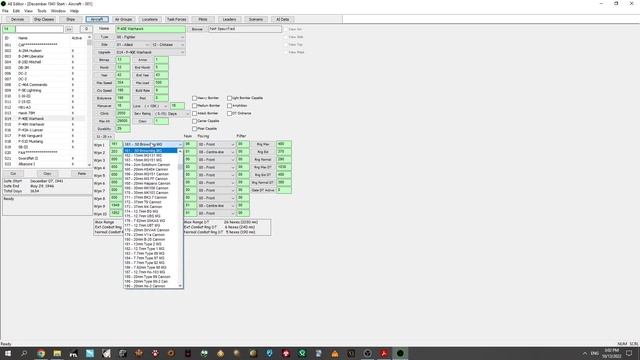Click the Copy button below aircraft list
The image size is (640, 360).
(47, 174)
